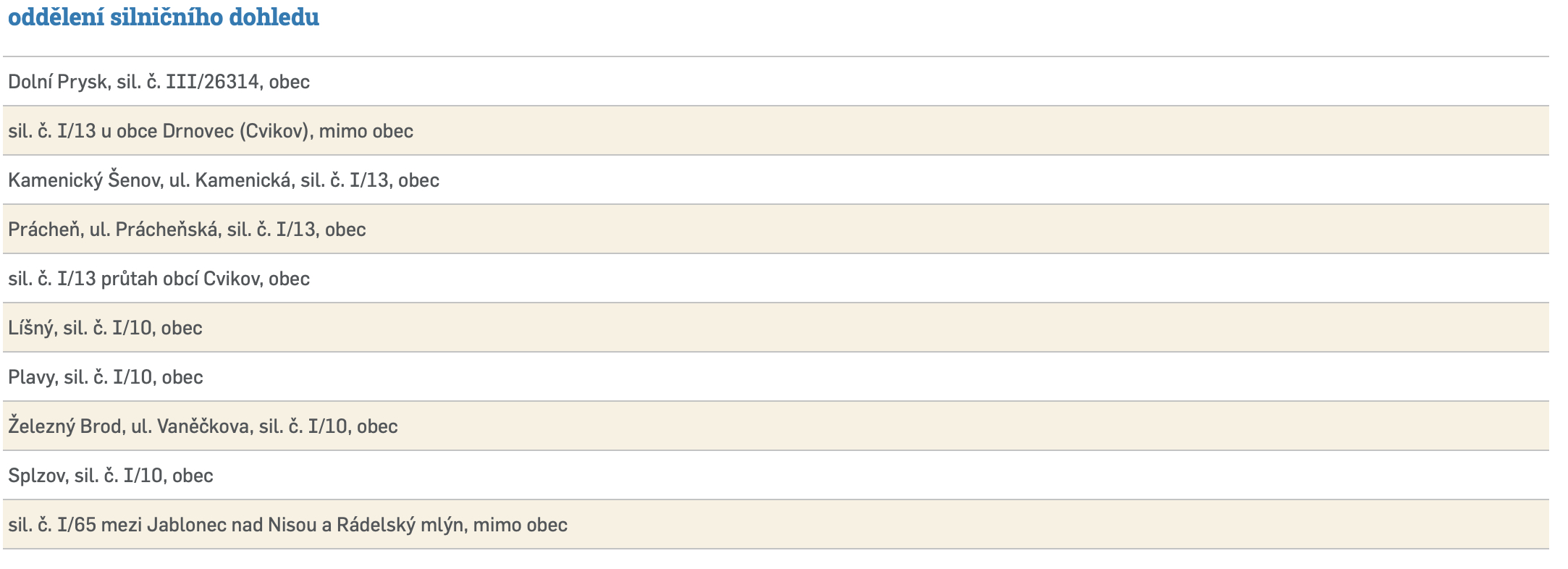Click the 'oddělení silničního dohledu' heading
The width and height of the screenshot is (1568, 569).
click(x=164, y=17)
